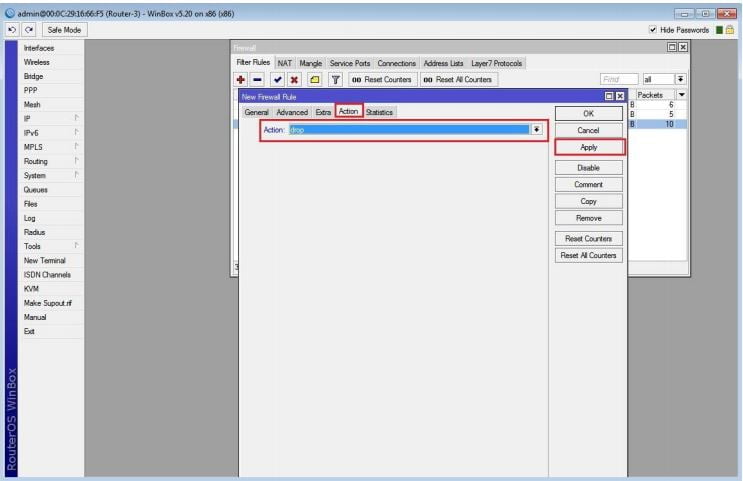Click the Find search field
Image resolution: width=743 pixels, height=481 pixels.
[x=619, y=79]
